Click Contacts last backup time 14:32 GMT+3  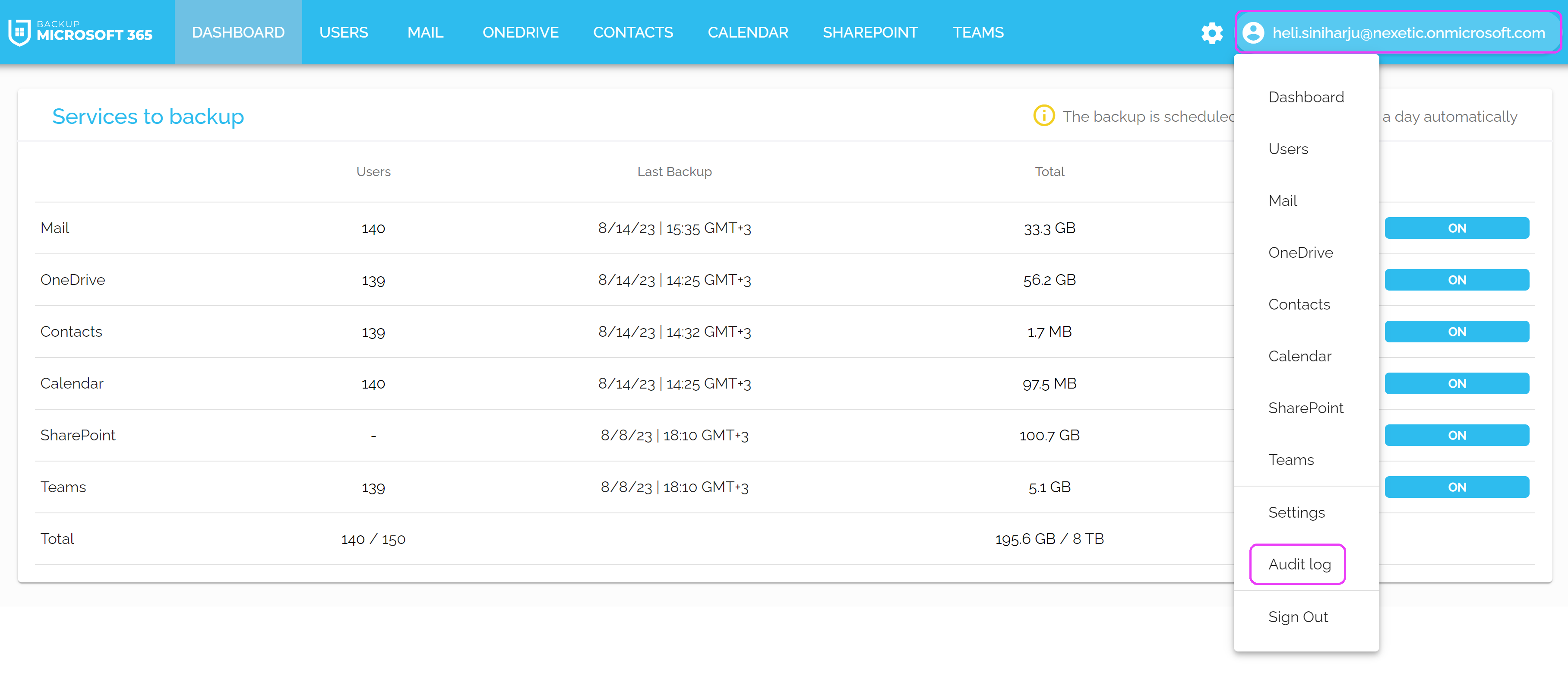coord(708,332)
